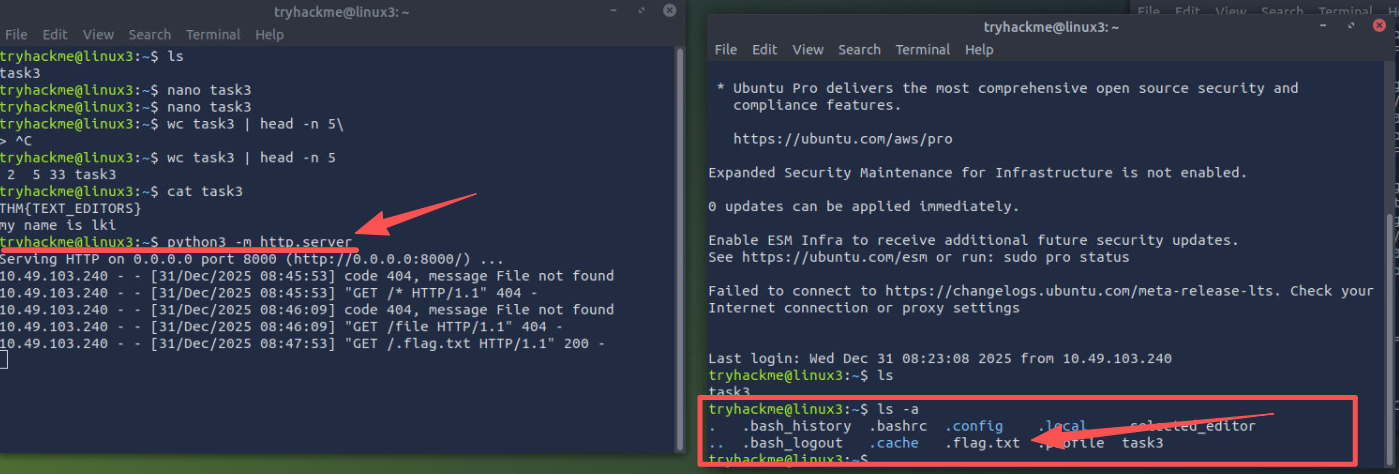Open File menu in right front terminal
The height and width of the screenshot is (474, 1399).
(726, 49)
